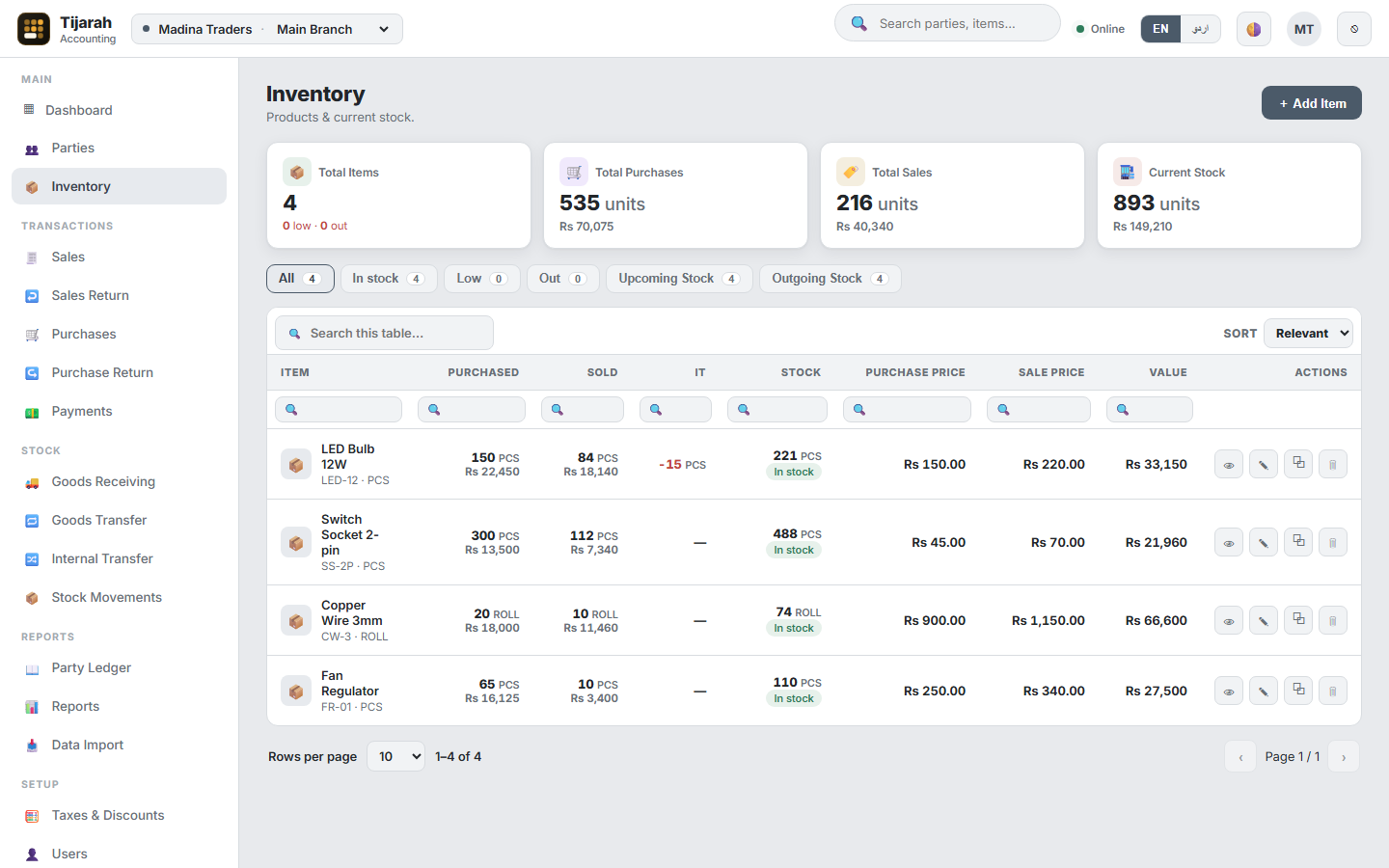Screen dimensions: 1389x868
Task: Go to the next page
Action: (1344, 756)
